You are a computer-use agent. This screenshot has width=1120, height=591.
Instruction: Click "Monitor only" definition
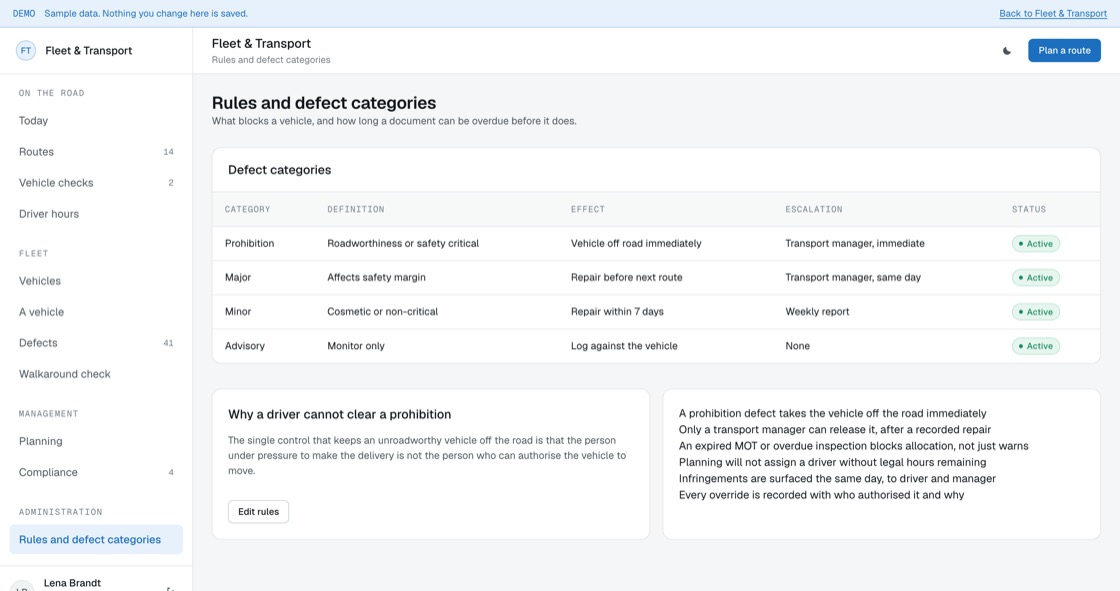(356, 346)
